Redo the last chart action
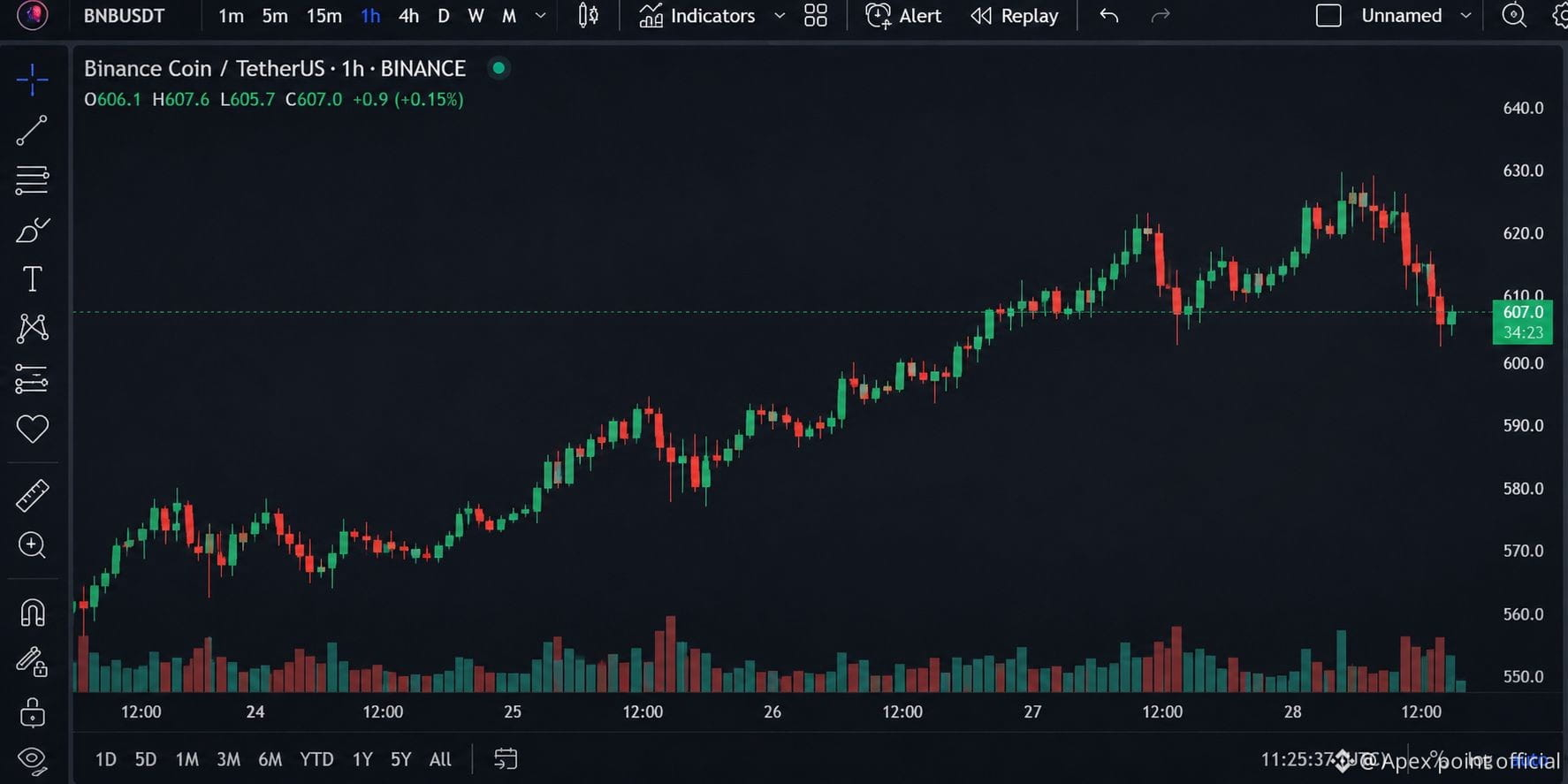This screenshot has height=784, width=1568. coord(1161,16)
